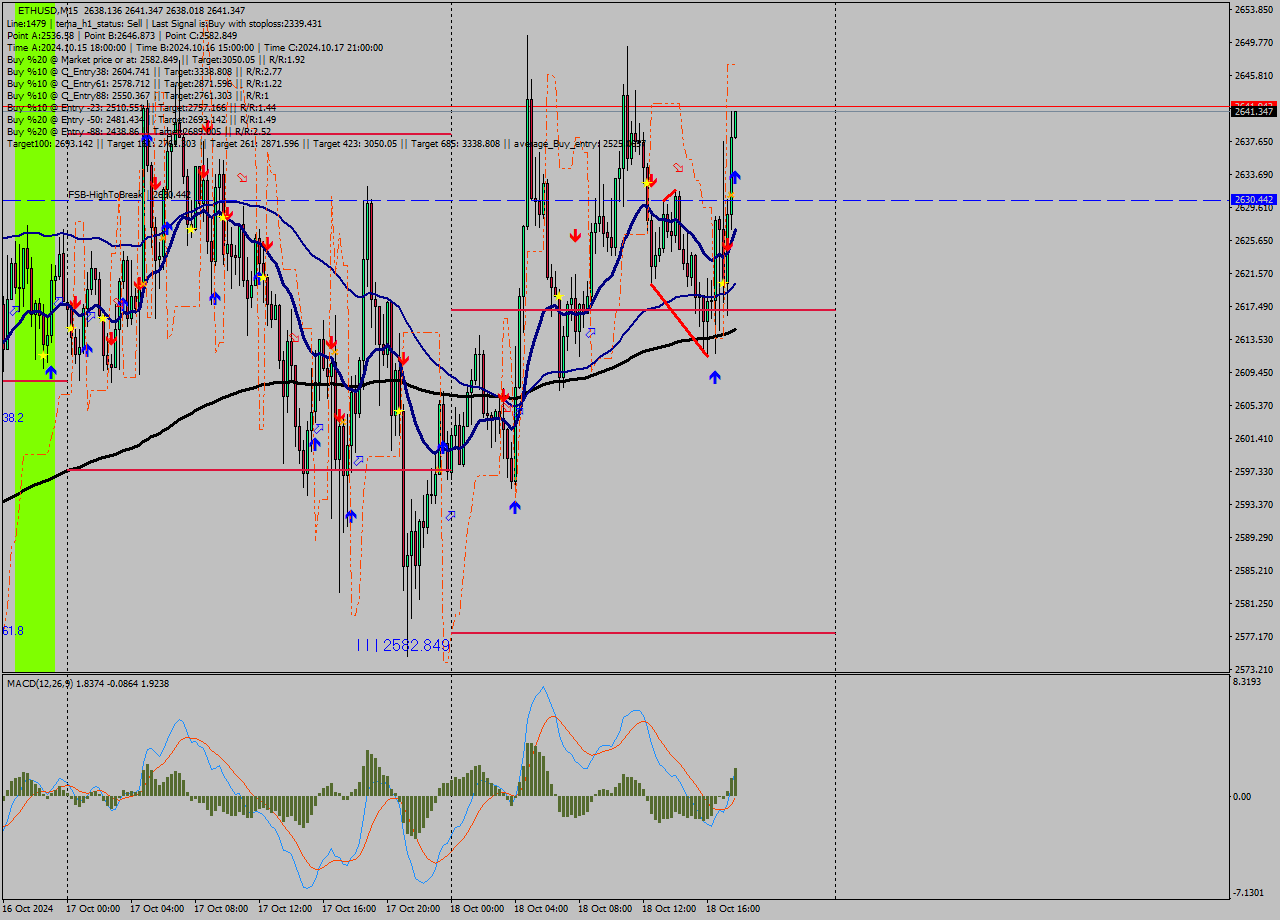The image size is (1280, 920).
Task: Click the 2573.210 price axis label
Action: tap(1254, 669)
